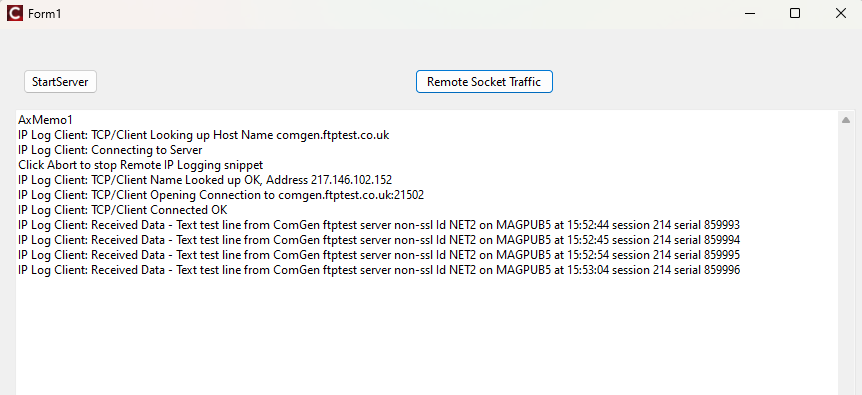Close the Form1 window

click(x=840, y=13)
